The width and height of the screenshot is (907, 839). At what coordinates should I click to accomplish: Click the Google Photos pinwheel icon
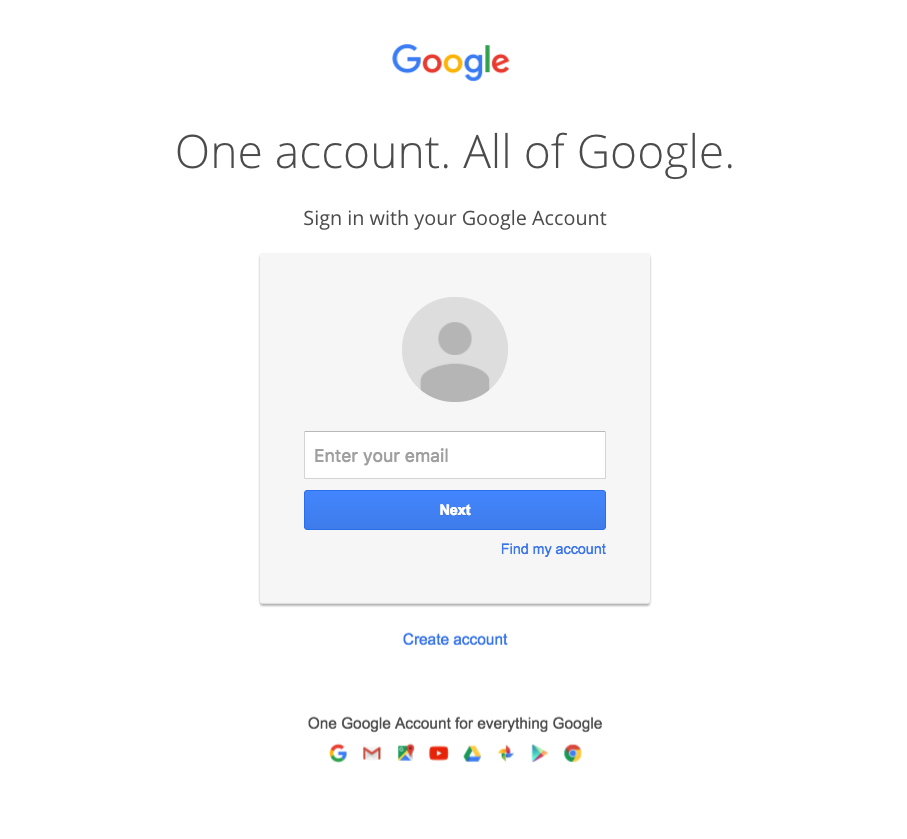(506, 753)
